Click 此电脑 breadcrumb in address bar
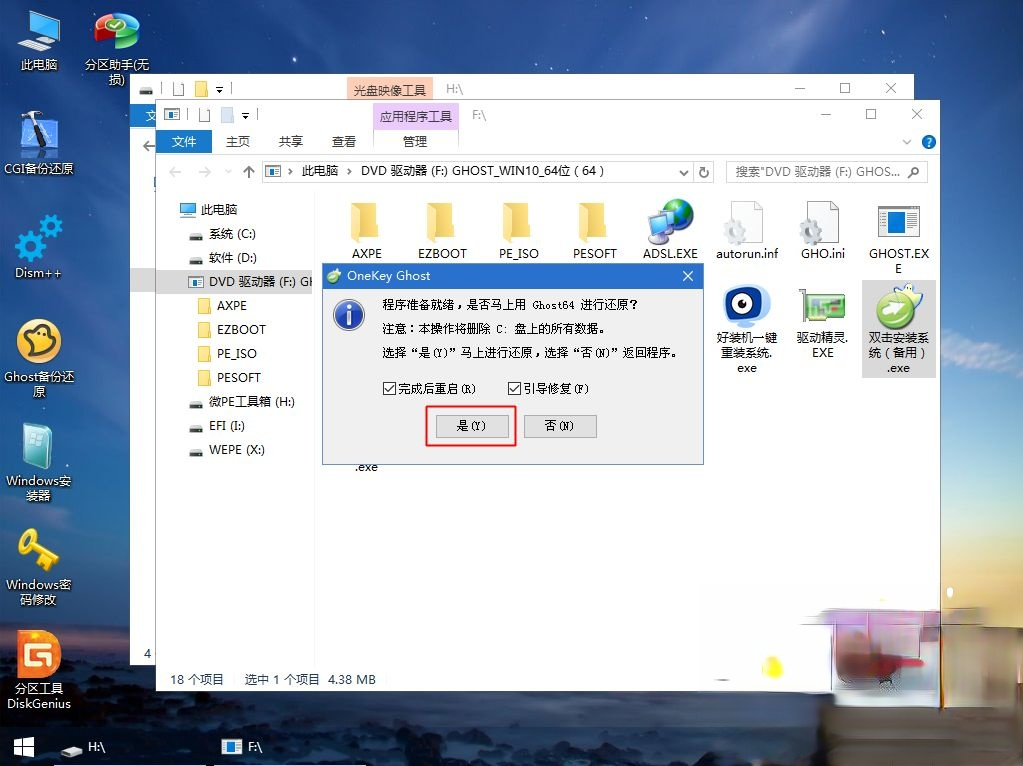The image size is (1023, 766). [x=320, y=171]
